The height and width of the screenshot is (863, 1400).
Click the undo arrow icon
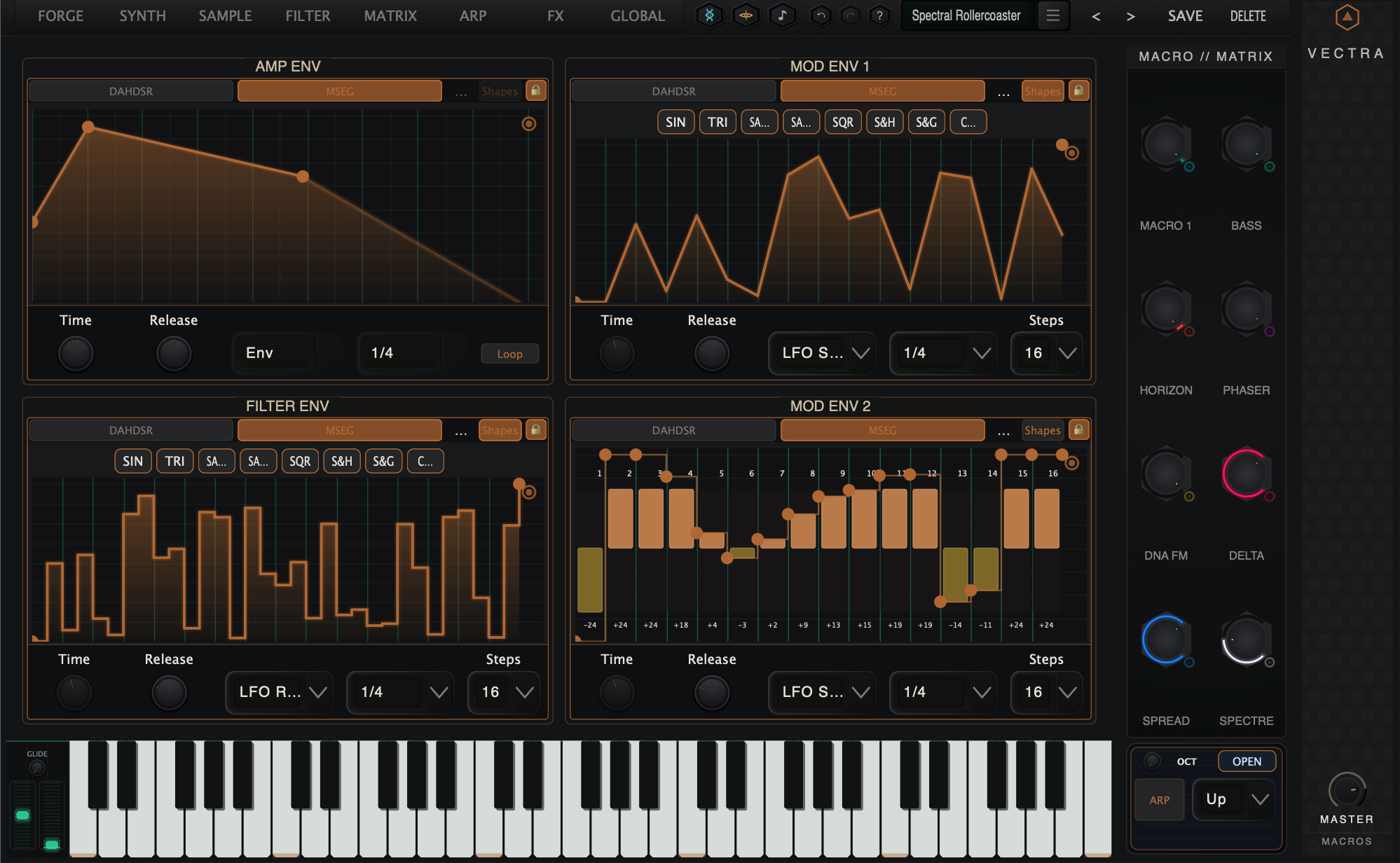(x=821, y=15)
